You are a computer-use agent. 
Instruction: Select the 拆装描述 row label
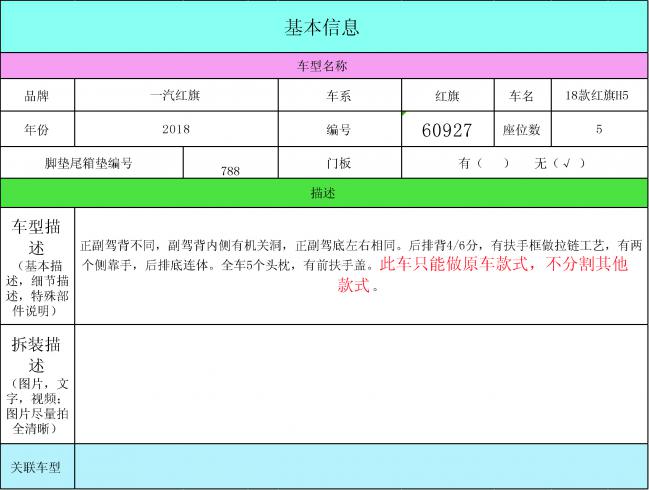37,384
